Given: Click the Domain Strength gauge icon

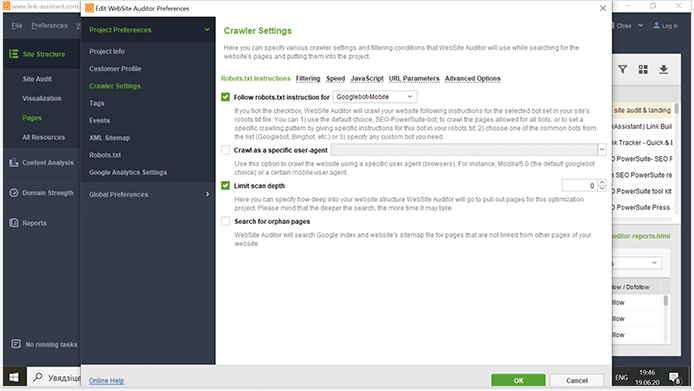Looking at the screenshot, I should (14, 193).
